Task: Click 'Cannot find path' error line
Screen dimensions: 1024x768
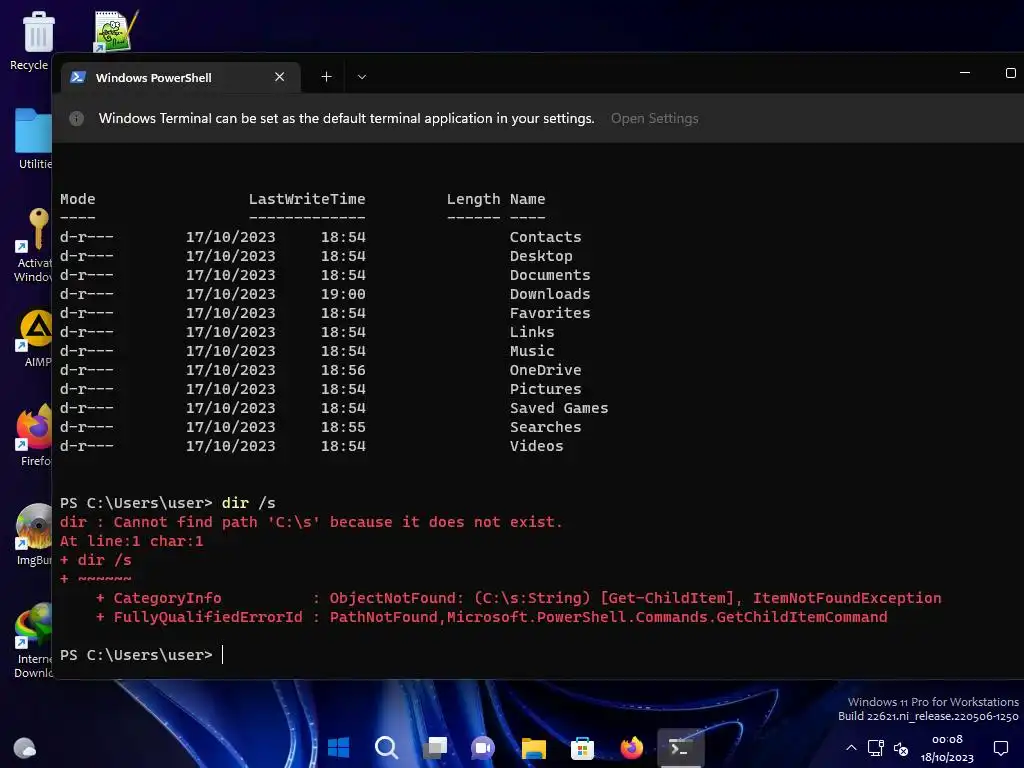Action: [311, 522]
